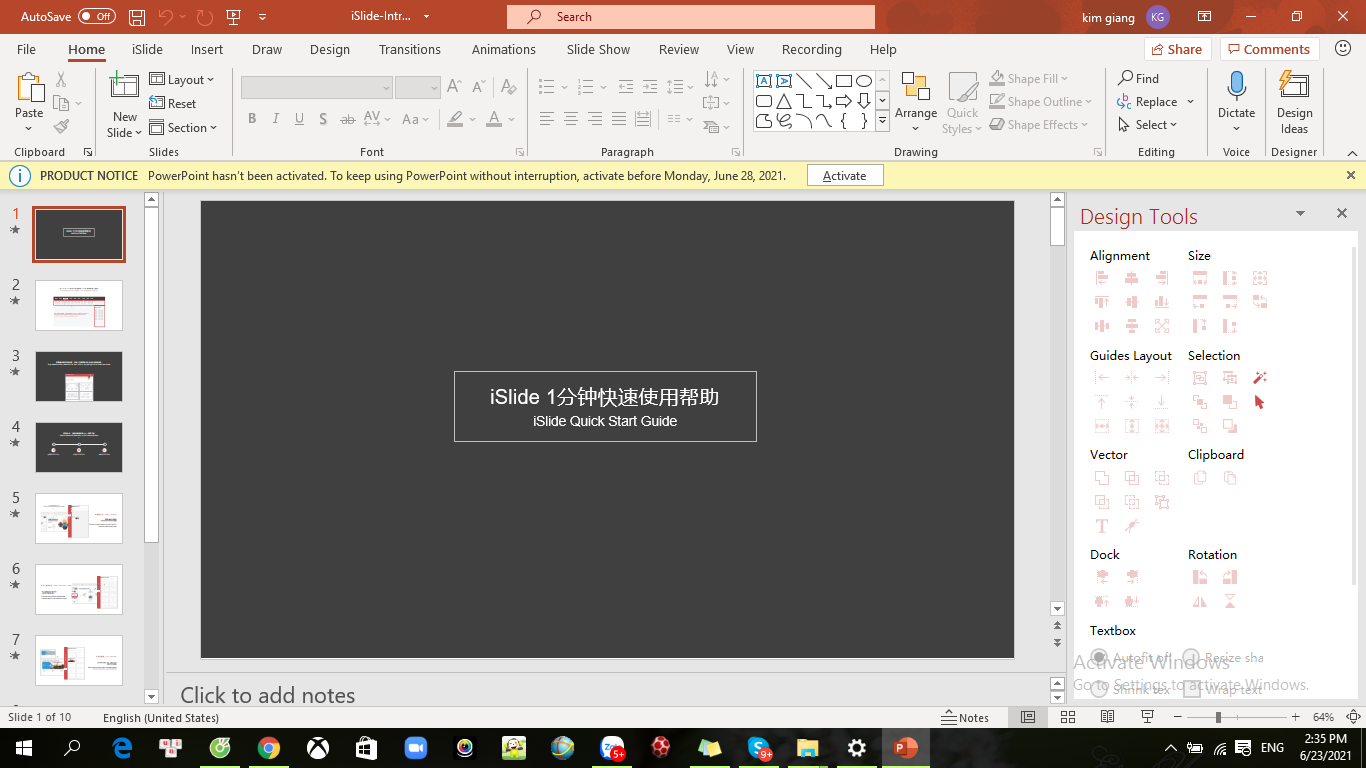Click the Cut scissors icon
This screenshot has height=768, width=1366.
tap(61, 80)
